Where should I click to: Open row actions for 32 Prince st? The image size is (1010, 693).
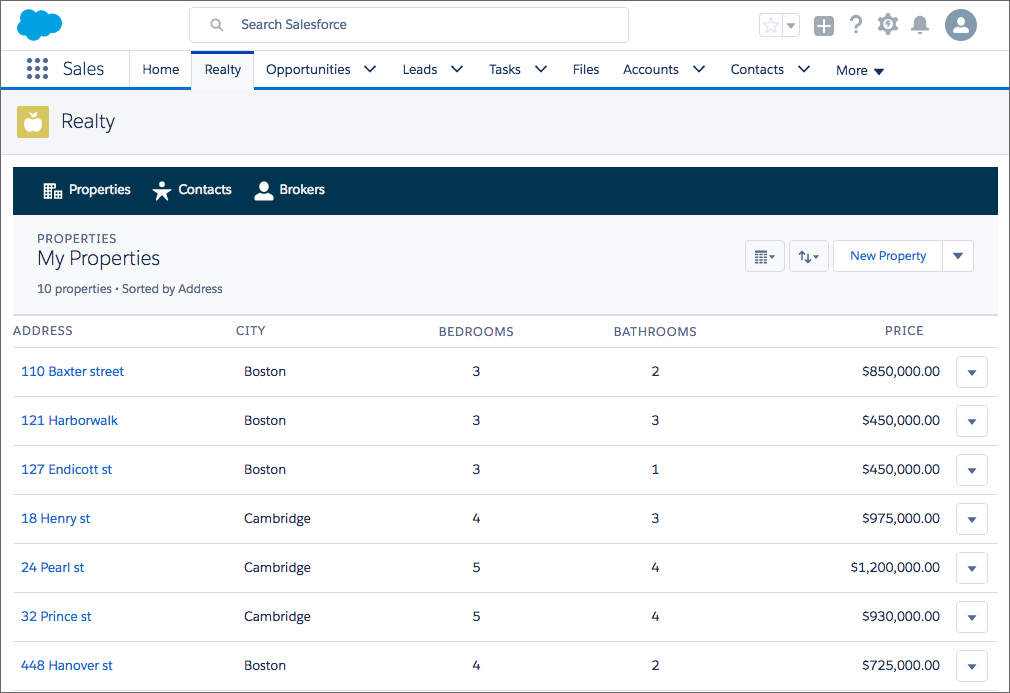[x=972, y=617]
